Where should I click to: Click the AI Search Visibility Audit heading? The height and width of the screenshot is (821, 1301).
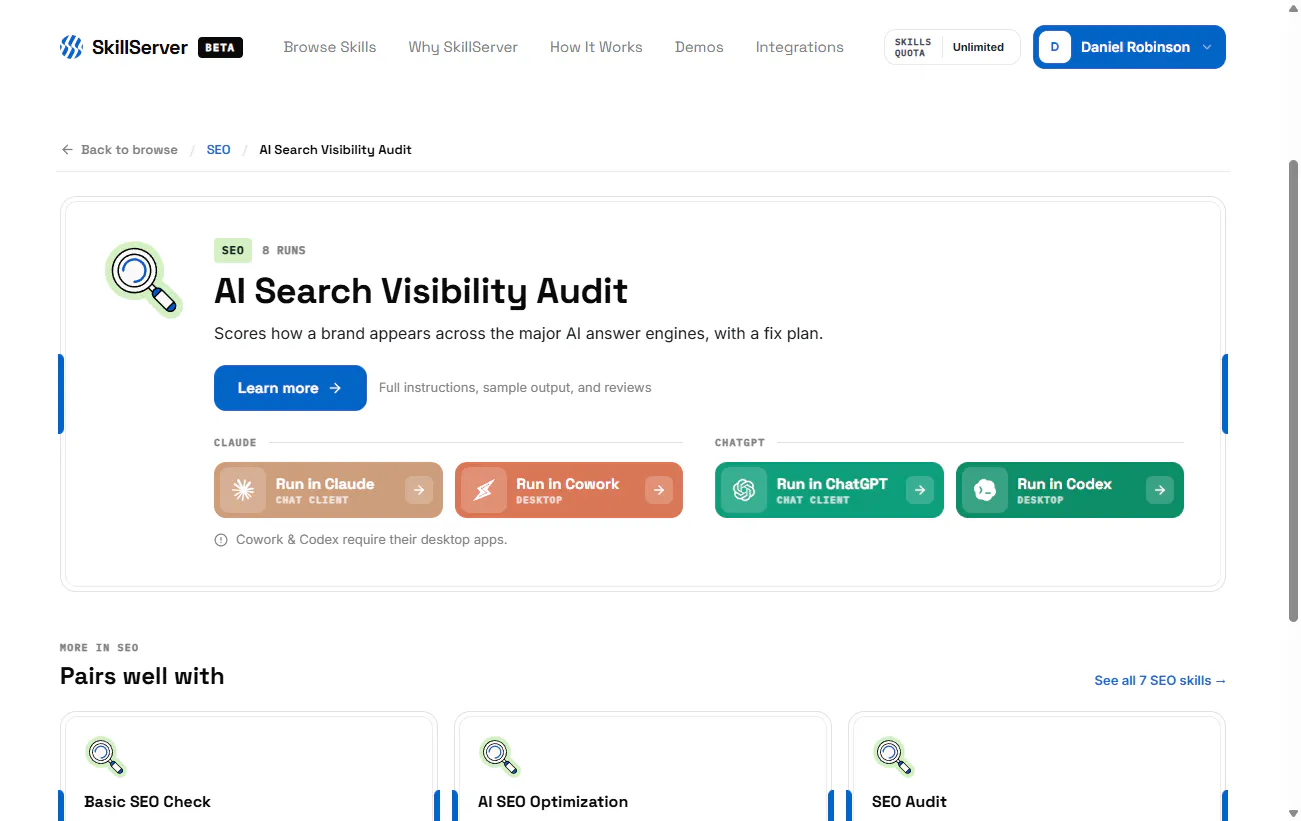click(421, 291)
